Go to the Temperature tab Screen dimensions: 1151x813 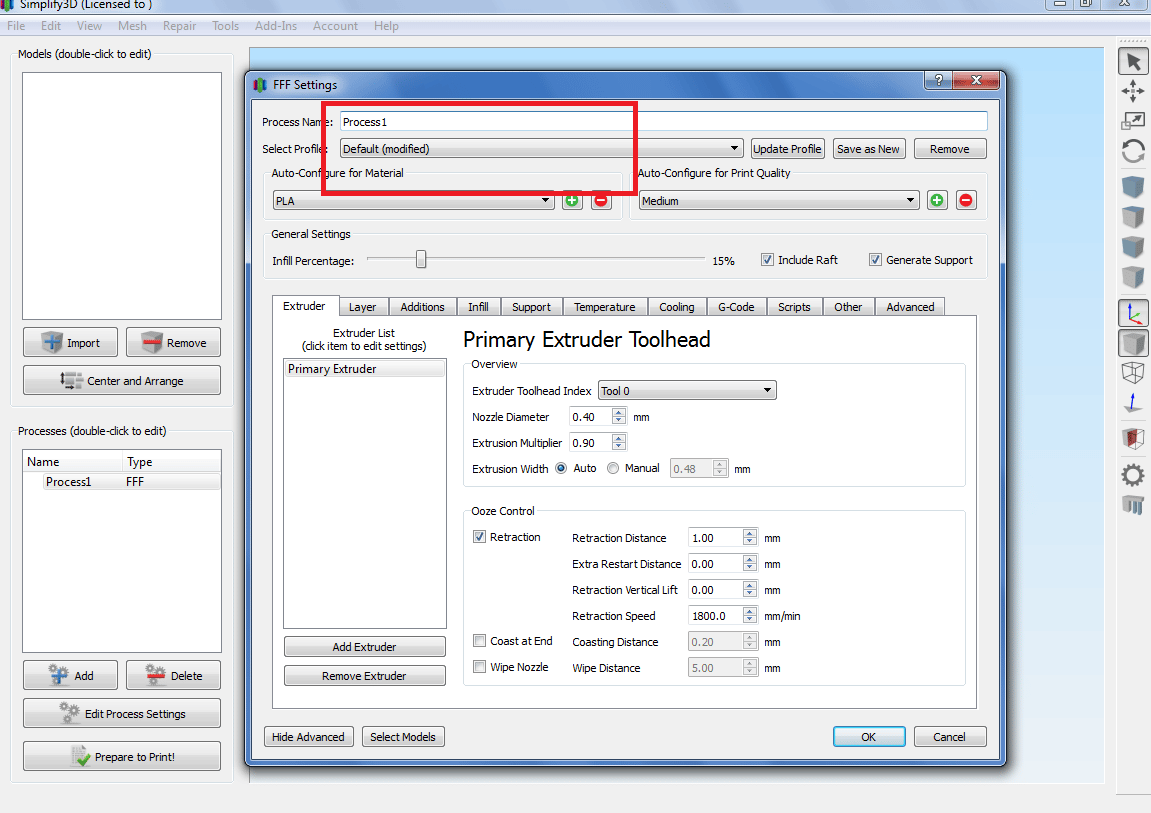[x=605, y=307]
